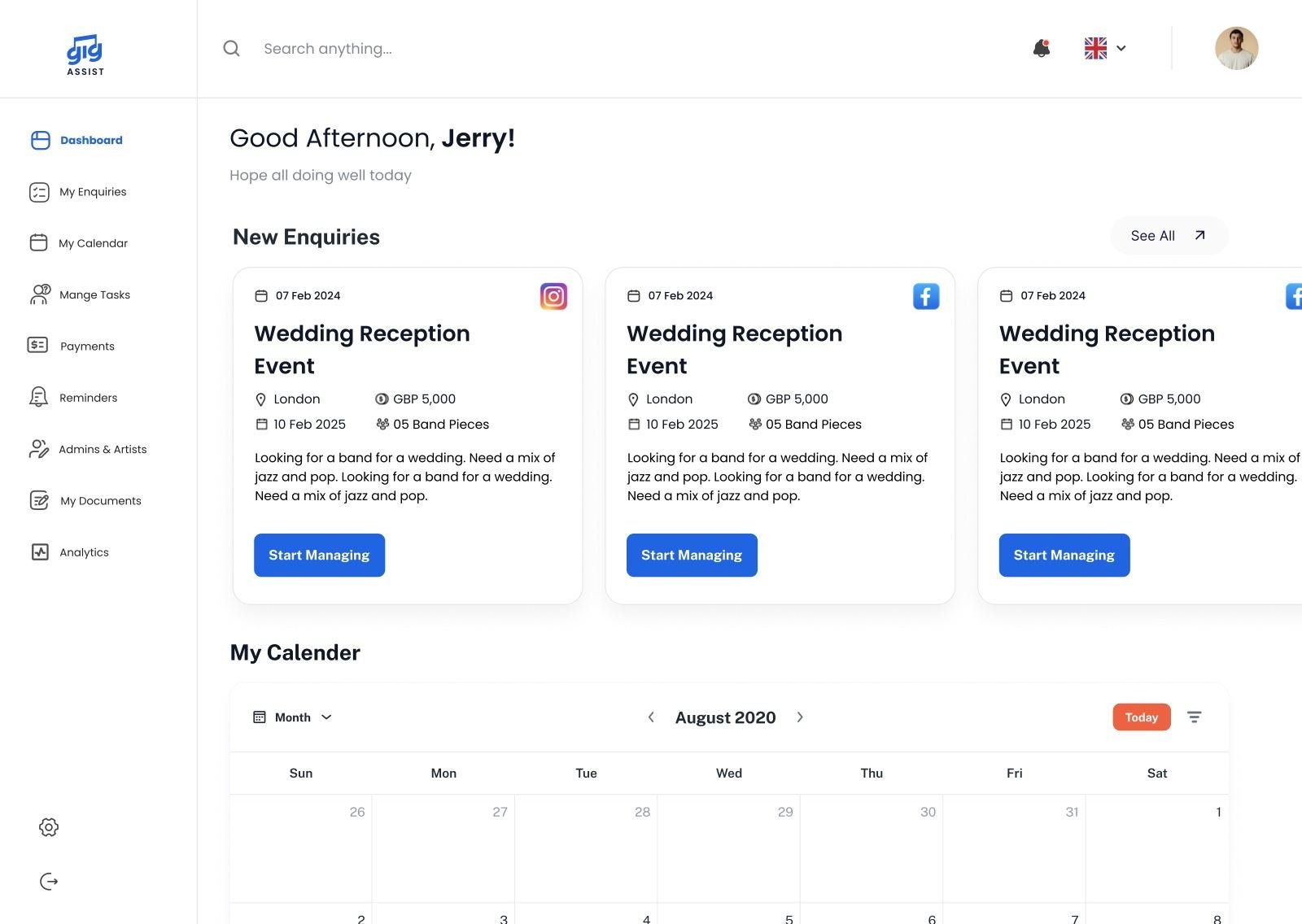Expand the Month view dropdown

point(293,717)
